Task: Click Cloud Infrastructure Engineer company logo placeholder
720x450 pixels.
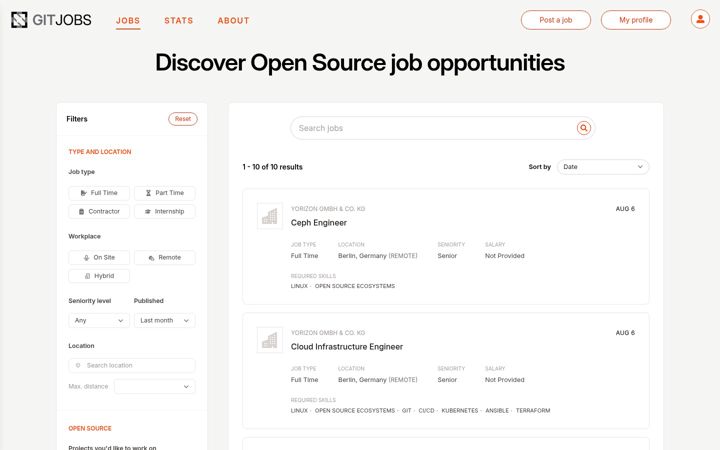Action: (x=270, y=340)
